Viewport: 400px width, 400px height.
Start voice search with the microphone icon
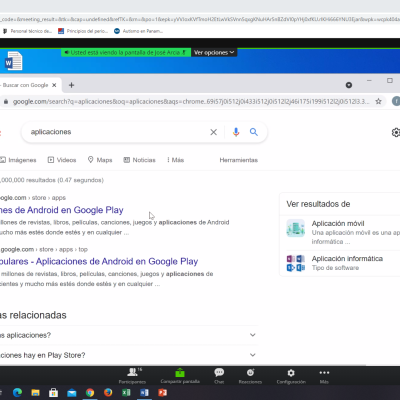(236, 132)
